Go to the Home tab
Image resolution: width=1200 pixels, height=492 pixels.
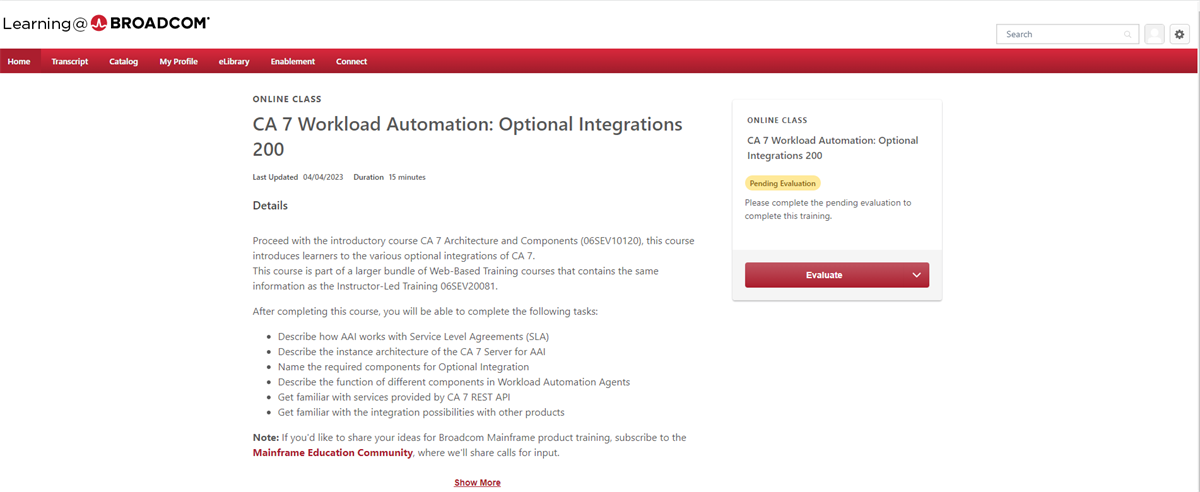tap(19, 61)
